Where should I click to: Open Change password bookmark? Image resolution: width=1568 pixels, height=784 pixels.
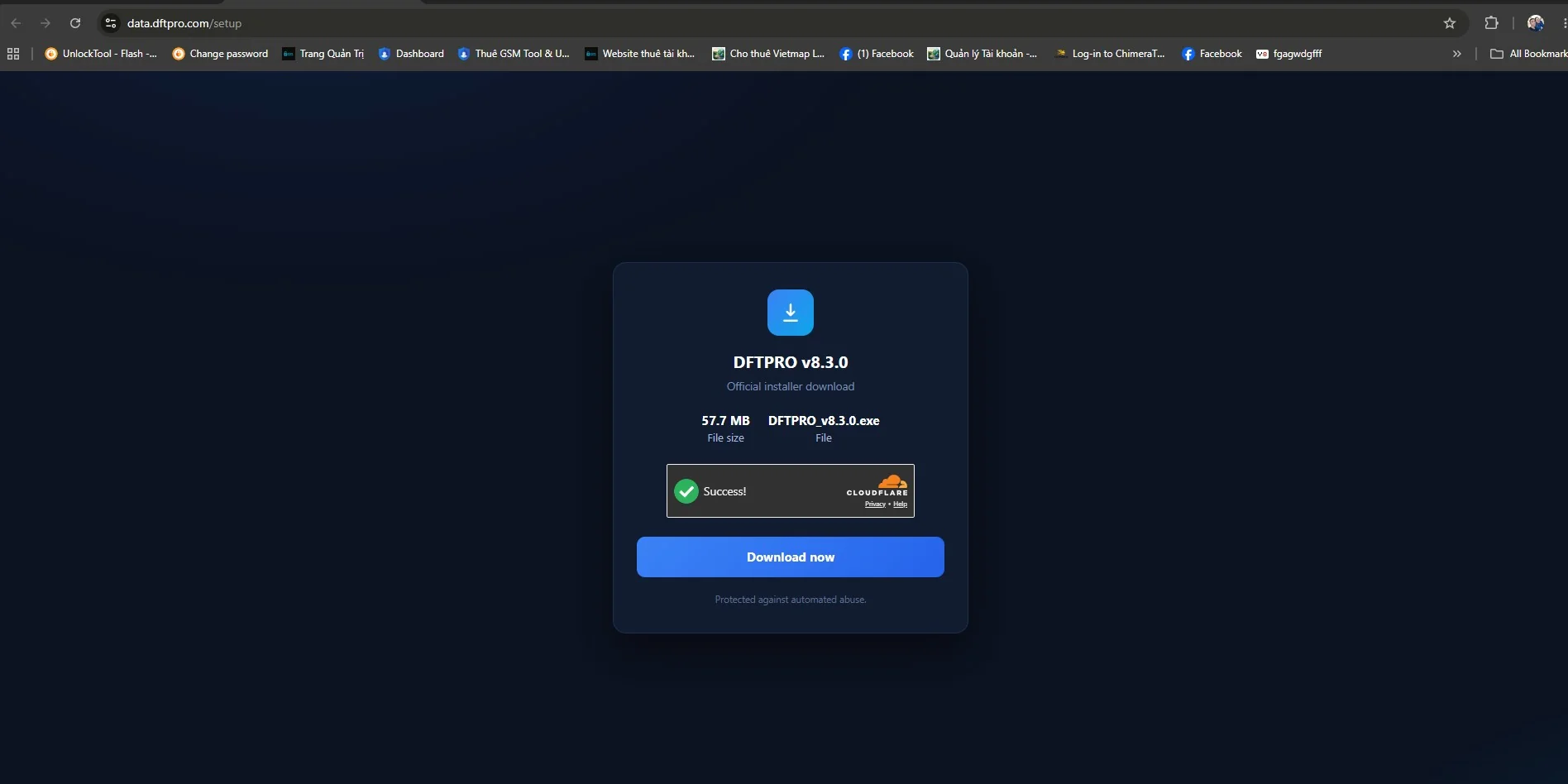pos(220,54)
